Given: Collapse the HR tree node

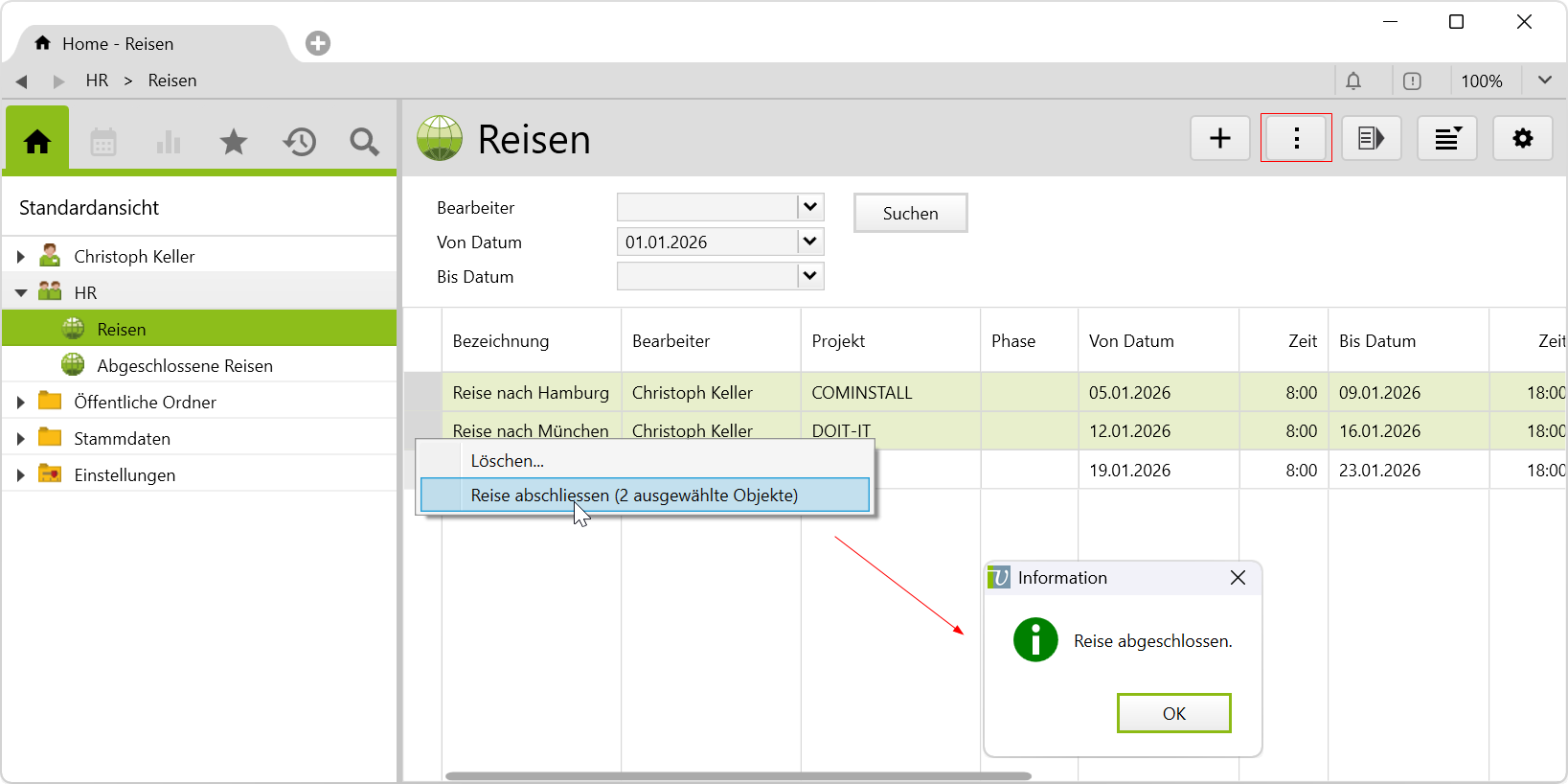Looking at the screenshot, I should (x=20, y=293).
